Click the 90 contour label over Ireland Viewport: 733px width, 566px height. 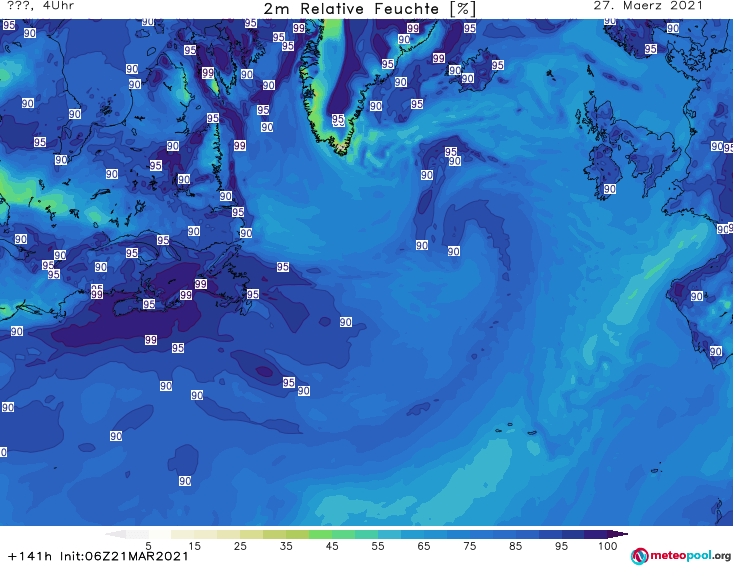click(610, 189)
